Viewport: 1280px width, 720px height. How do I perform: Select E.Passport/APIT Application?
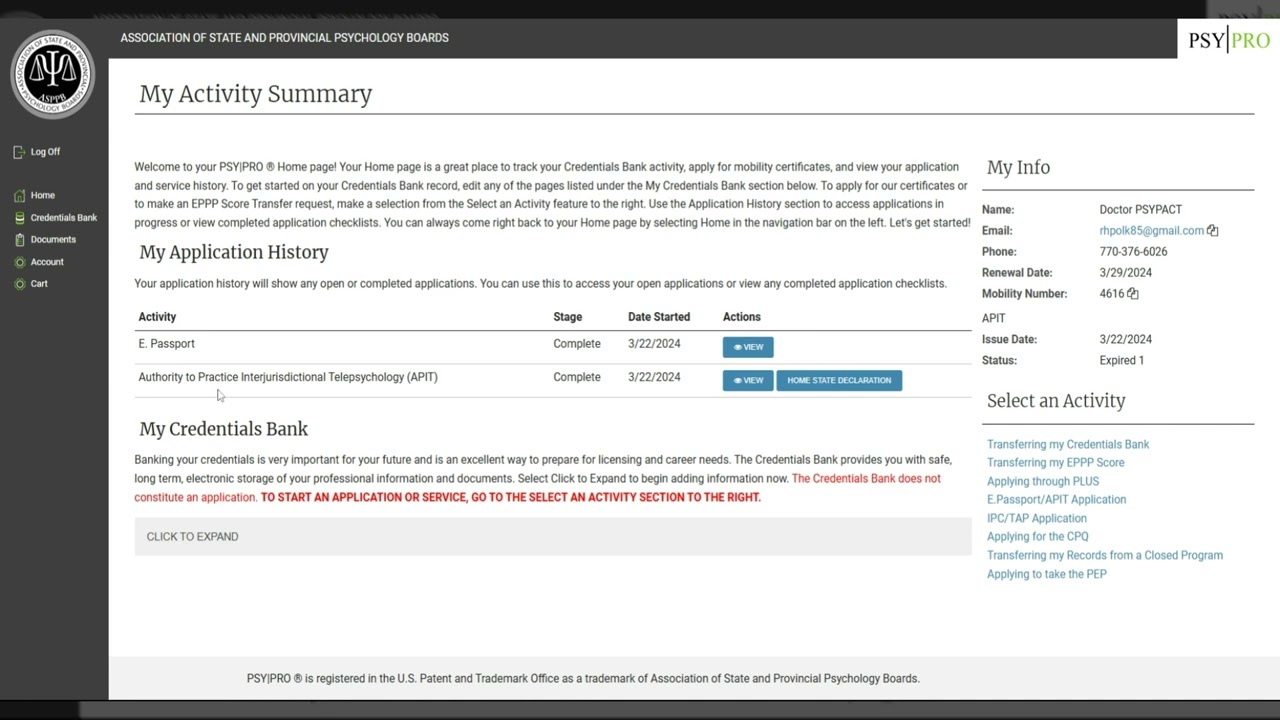click(1056, 500)
